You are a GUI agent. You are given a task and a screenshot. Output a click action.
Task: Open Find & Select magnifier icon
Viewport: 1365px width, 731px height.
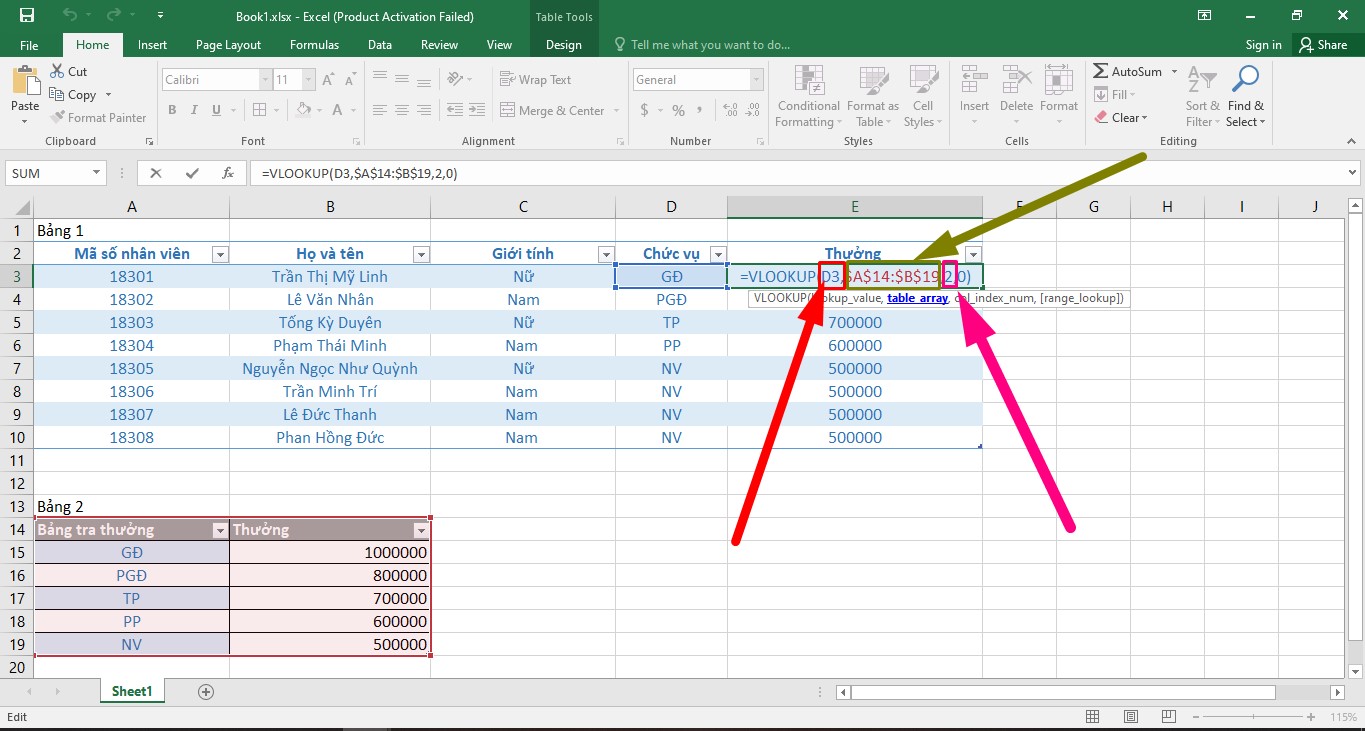[x=1245, y=80]
